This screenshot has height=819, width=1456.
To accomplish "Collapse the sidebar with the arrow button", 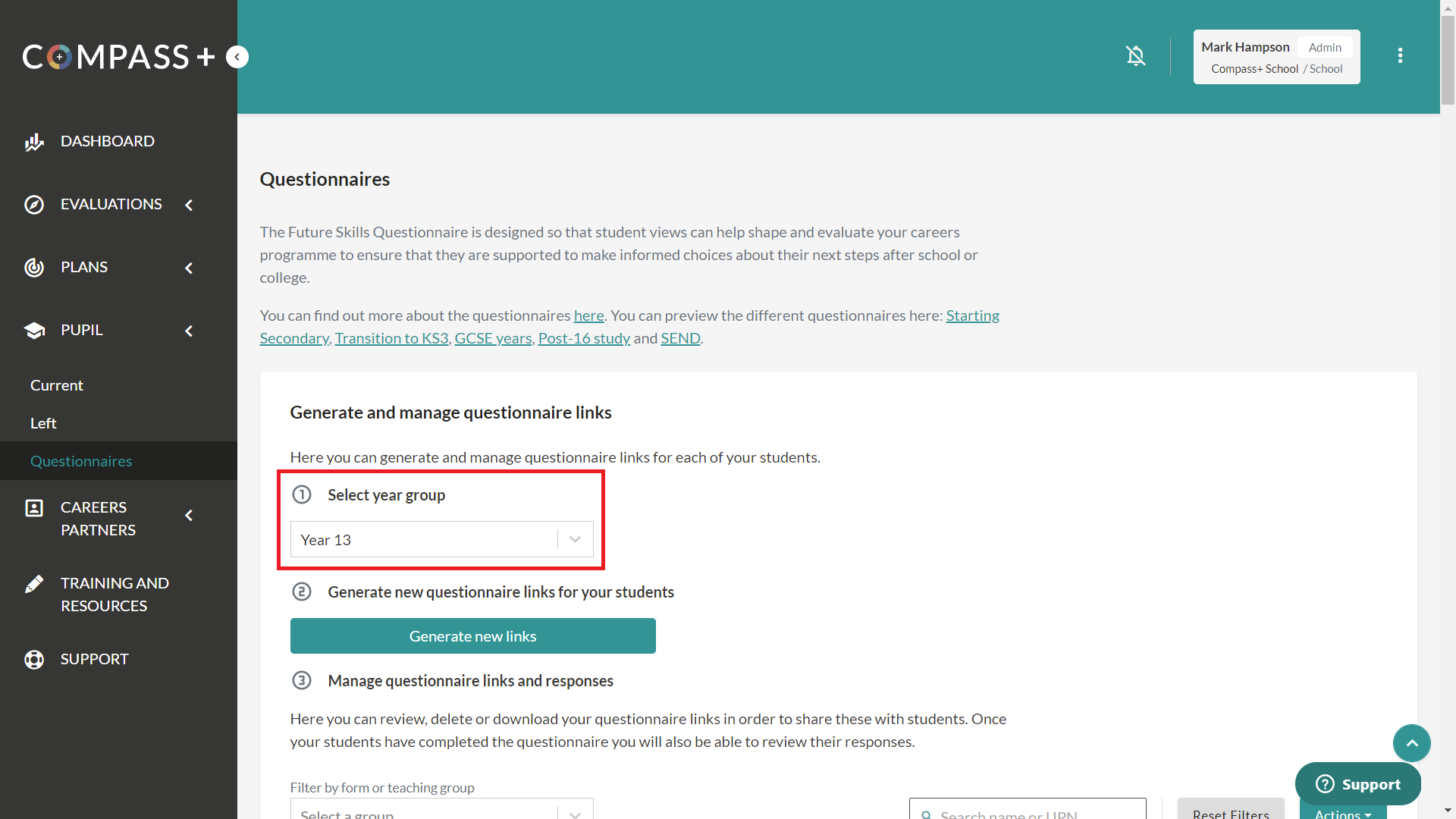I will click(x=237, y=57).
